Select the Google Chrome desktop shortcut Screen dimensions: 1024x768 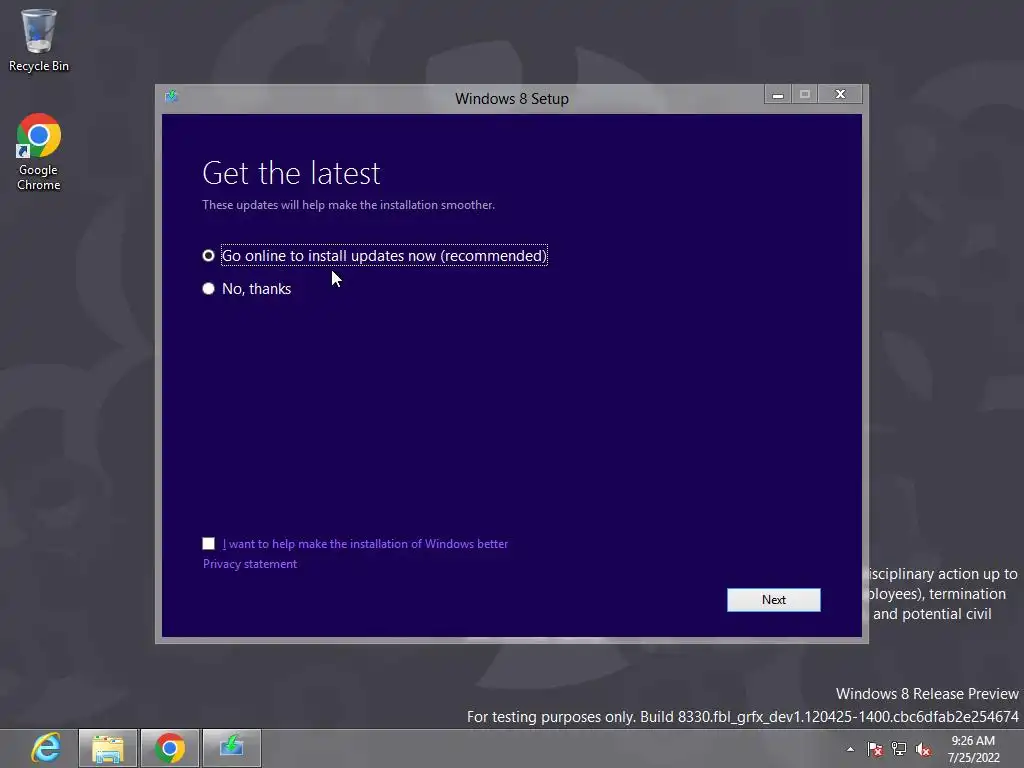pyautogui.click(x=39, y=152)
